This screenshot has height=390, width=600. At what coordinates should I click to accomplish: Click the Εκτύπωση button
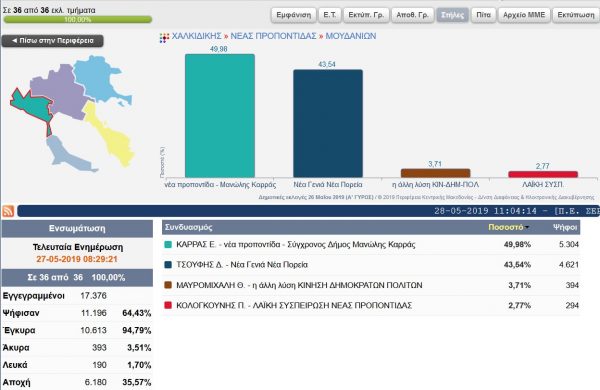pyautogui.click(x=576, y=15)
